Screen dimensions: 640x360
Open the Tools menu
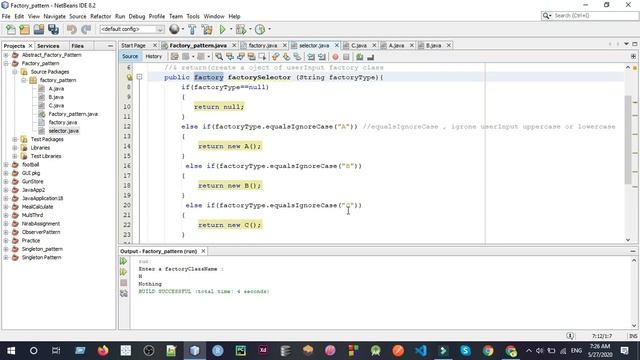(193, 16)
